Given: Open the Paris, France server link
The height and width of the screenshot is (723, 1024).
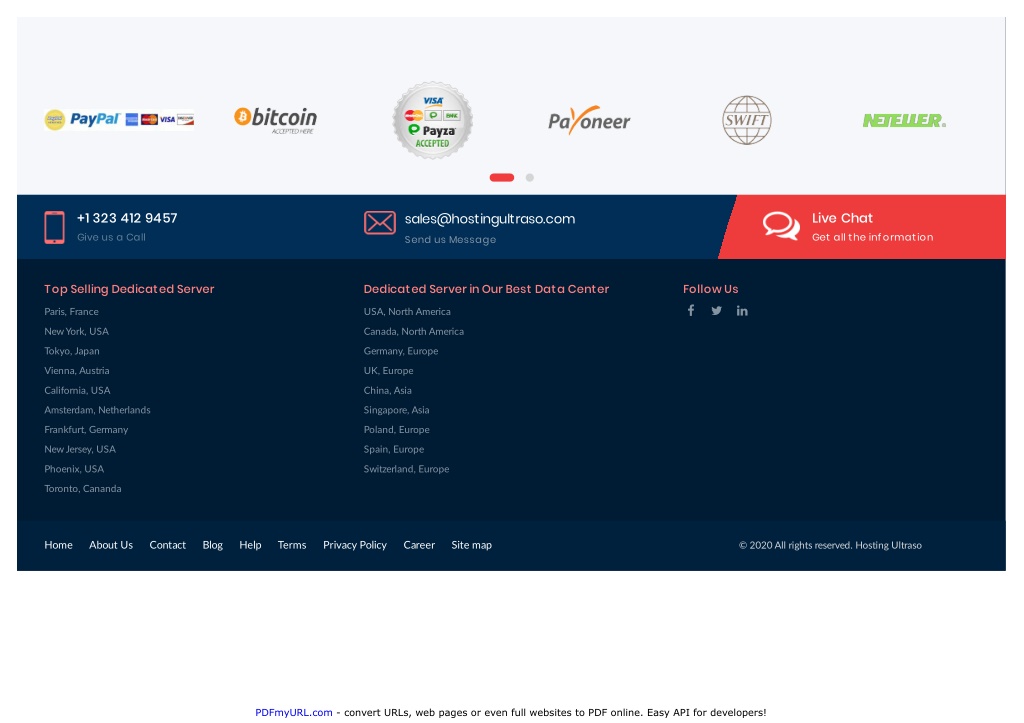Looking at the screenshot, I should pyautogui.click(x=71, y=312).
